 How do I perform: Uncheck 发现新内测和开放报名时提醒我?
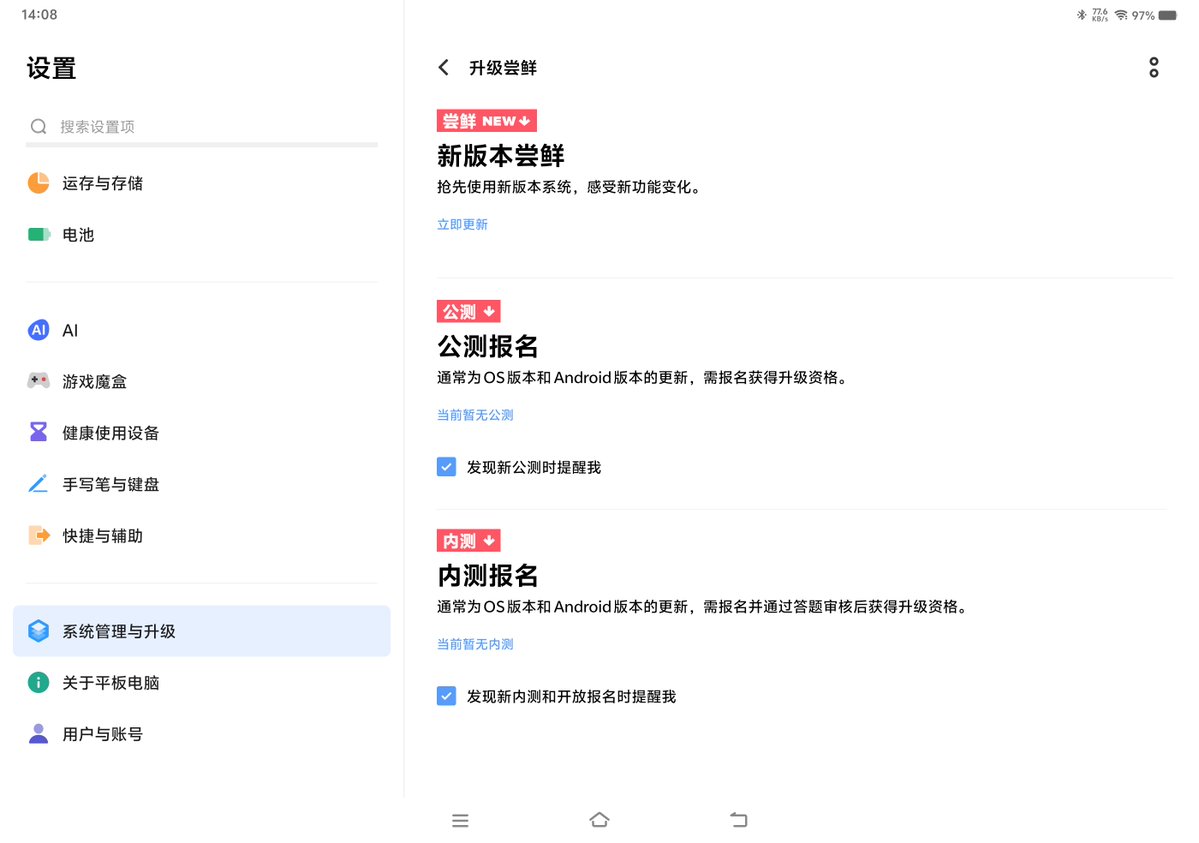click(447, 695)
